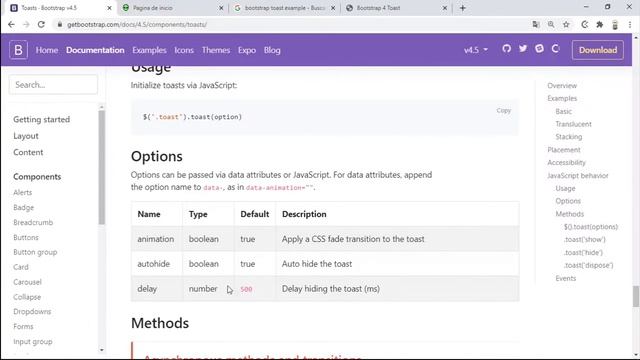The width and height of the screenshot is (640, 360).
Task: Click translate page icon in address bar
Action: [x=536, y=24]
